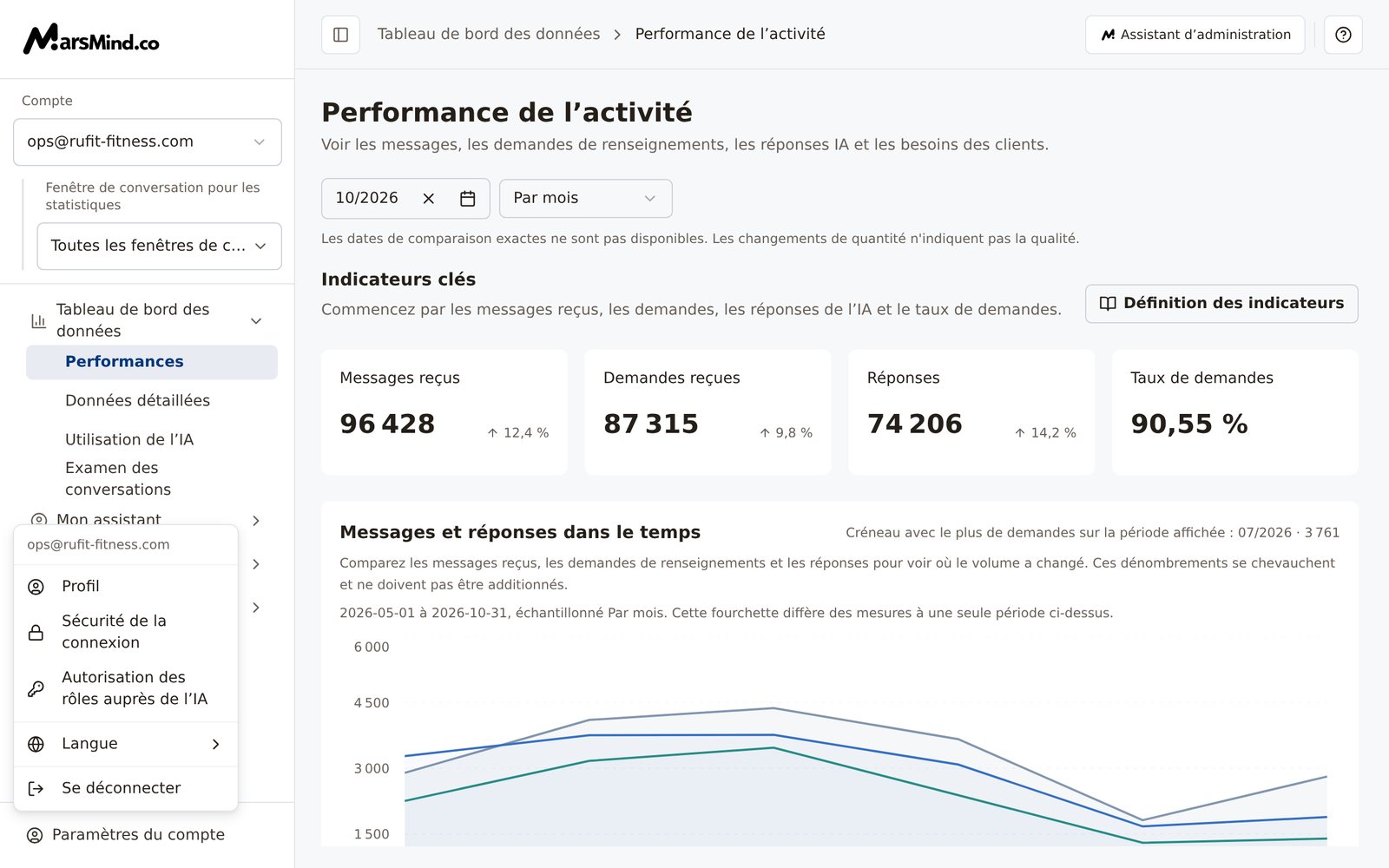Click the Mon assistant icon
The height and width of the screenshot is (868, 1389).
click(38, 520)
